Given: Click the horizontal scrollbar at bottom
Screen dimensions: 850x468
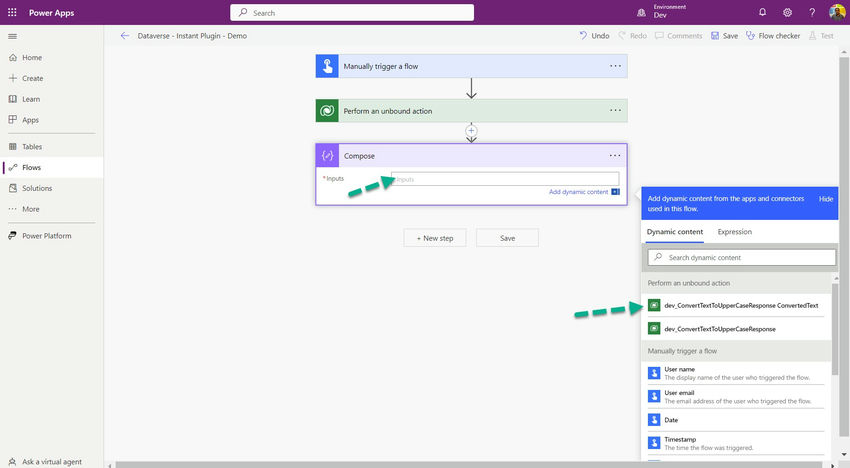Looking at the screenshot, I should pyautogui.click(x=471, y=465).
